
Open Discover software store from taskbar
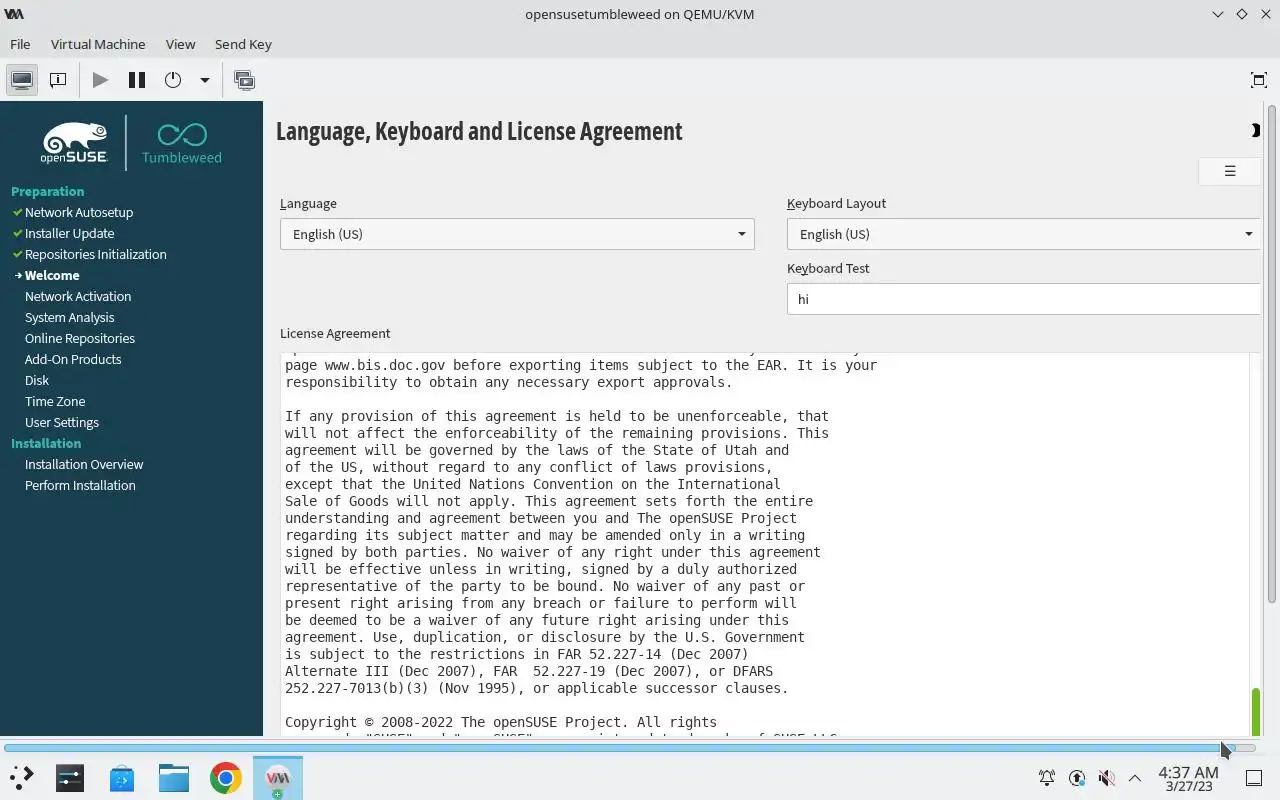[122, 777]
